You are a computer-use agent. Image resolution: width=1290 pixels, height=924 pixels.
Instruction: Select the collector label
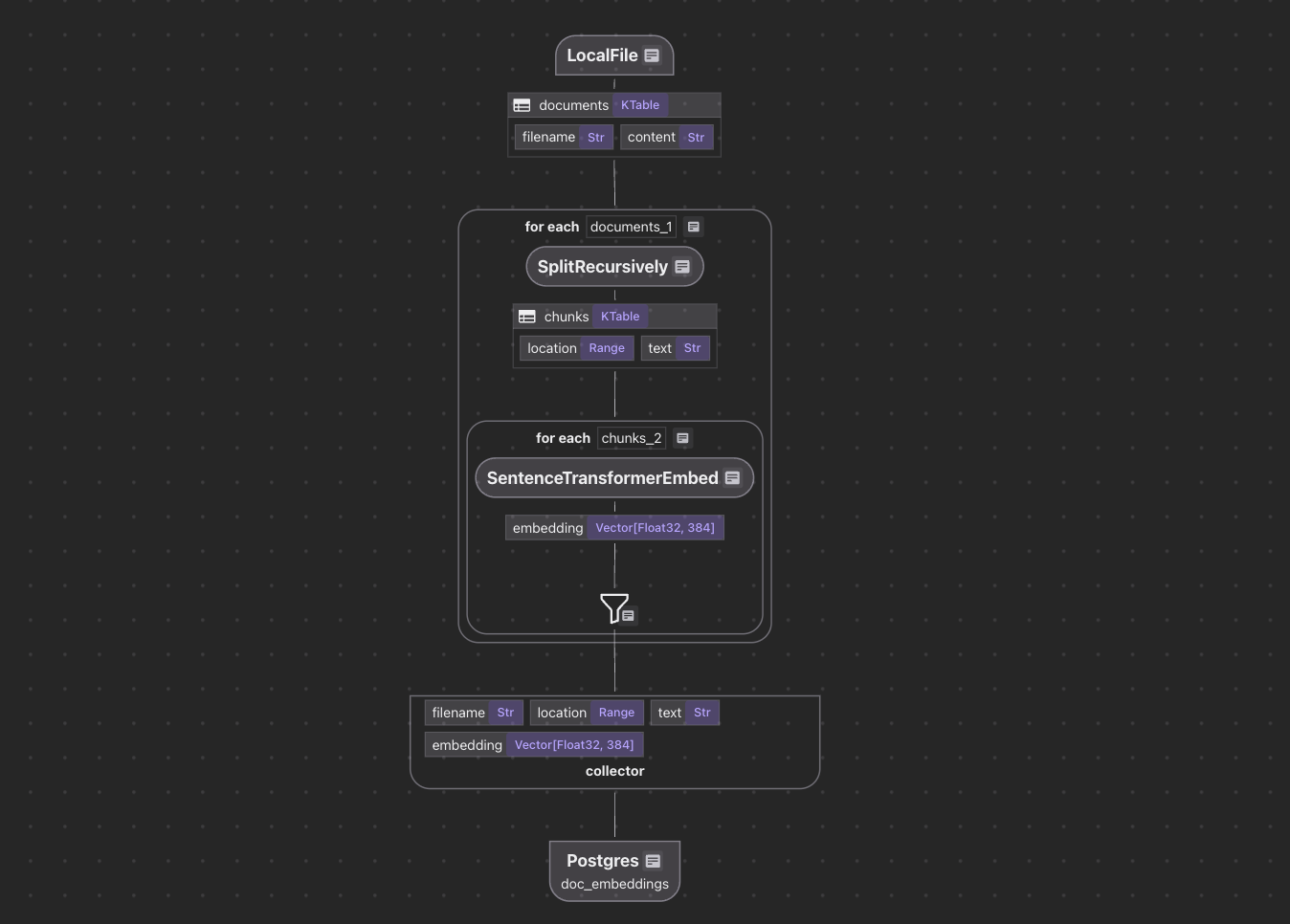click(x=614, y=771)
